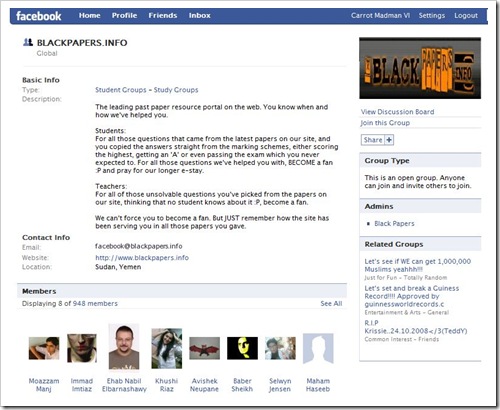
Task: Click Join this Group
Action: coord(385,123)
